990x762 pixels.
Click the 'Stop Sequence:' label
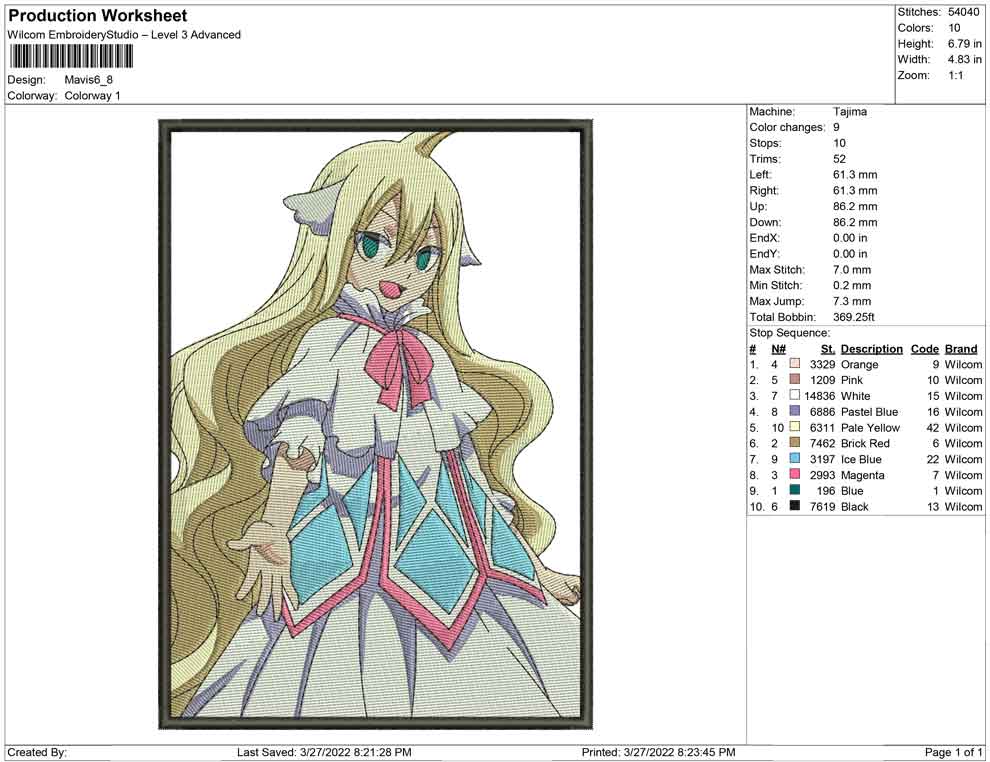pos(789,333)
